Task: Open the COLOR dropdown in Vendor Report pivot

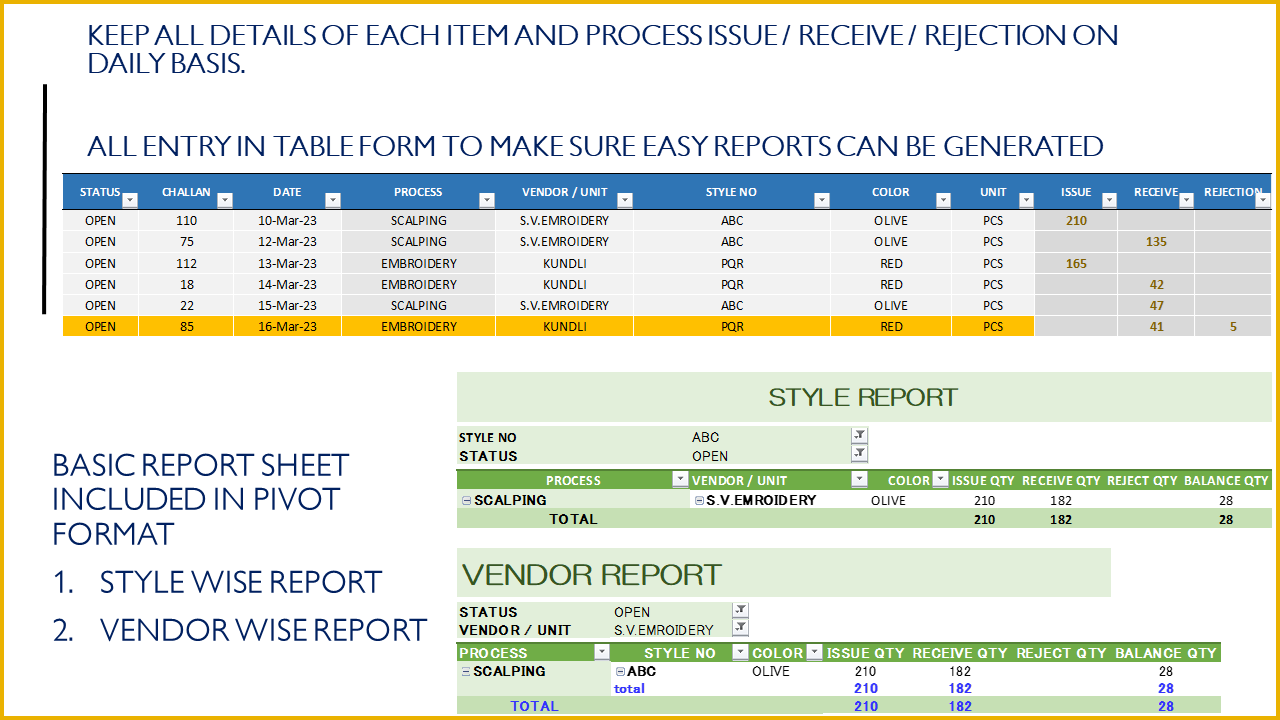Action: [812, 652]
